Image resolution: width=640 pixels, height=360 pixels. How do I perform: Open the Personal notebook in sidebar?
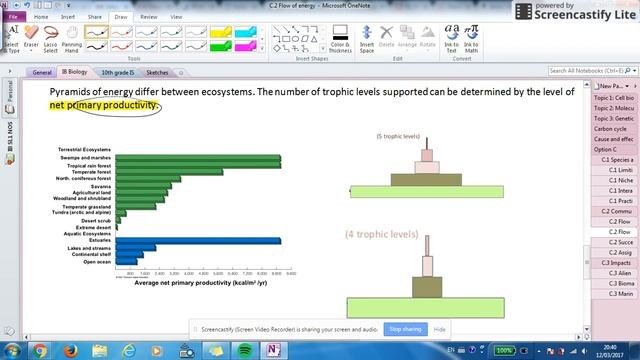[x=10, y=97]
